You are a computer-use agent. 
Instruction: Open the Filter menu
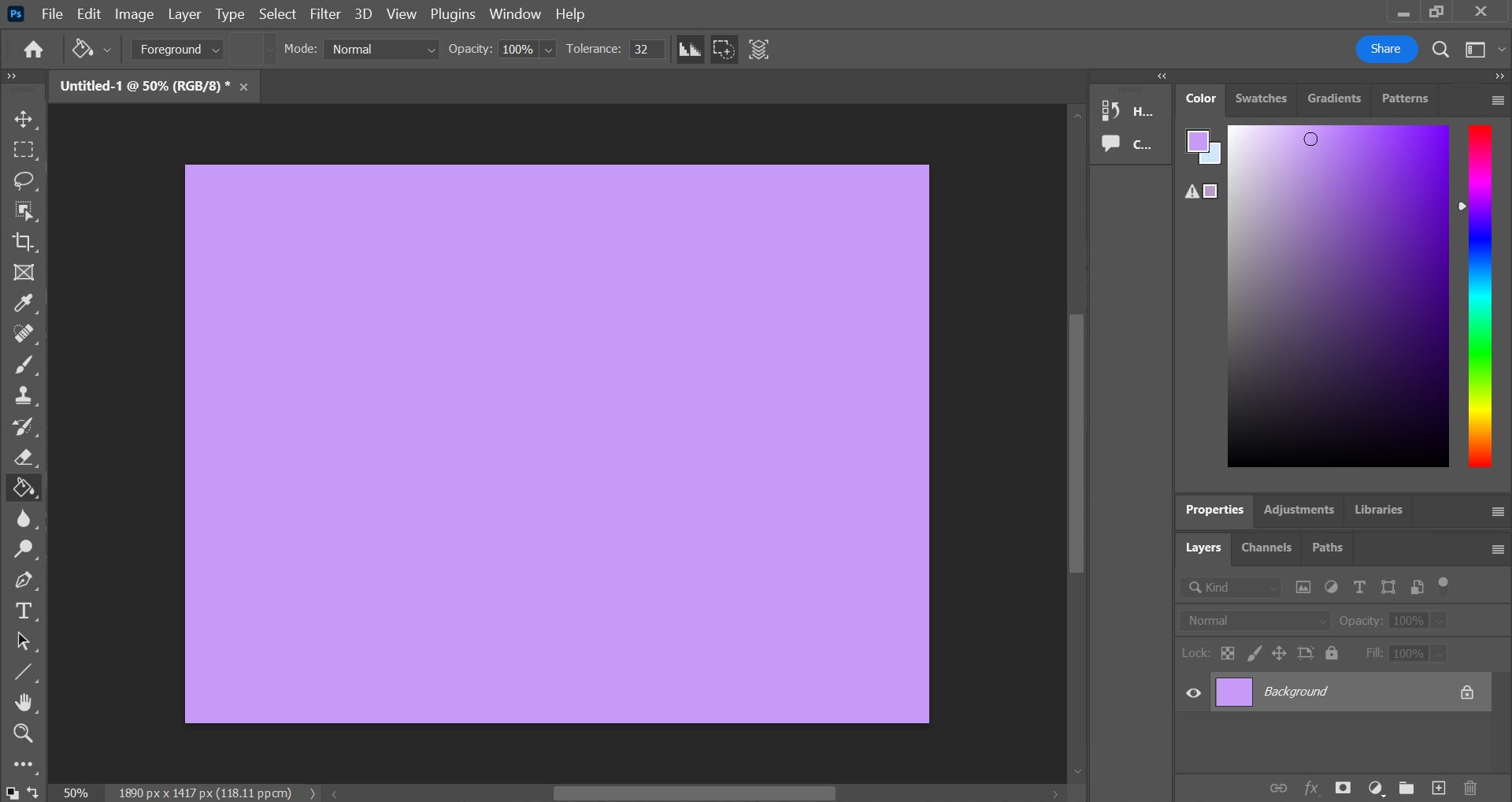324,13
